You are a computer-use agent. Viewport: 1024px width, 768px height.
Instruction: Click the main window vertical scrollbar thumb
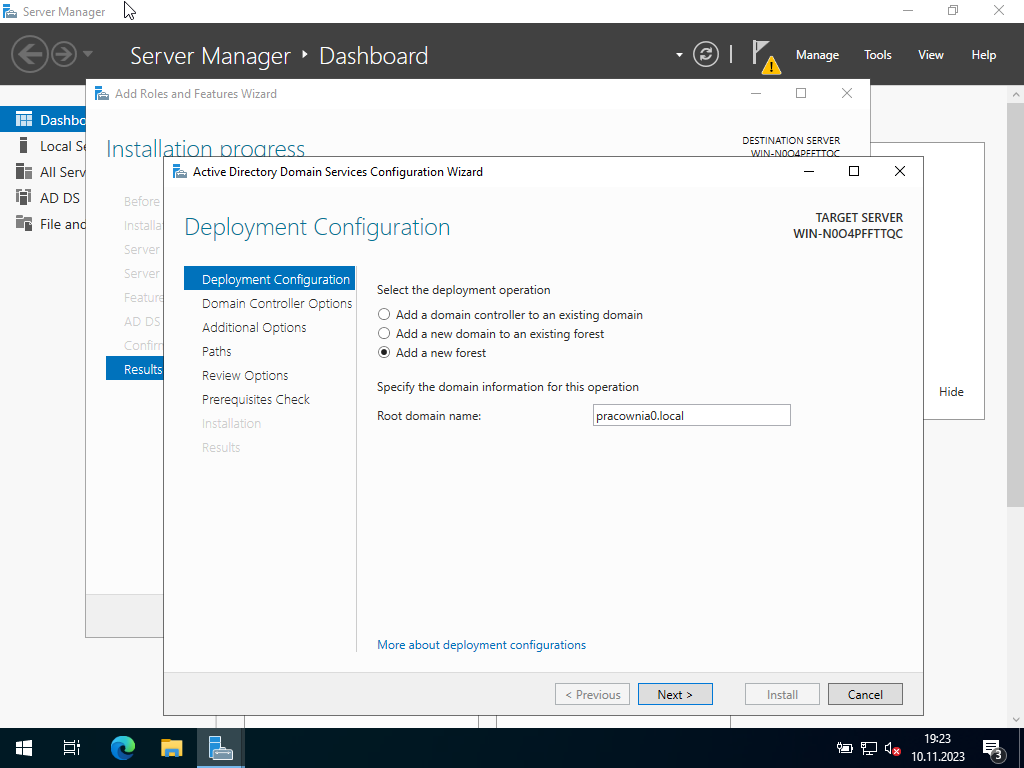[1015, 304]
